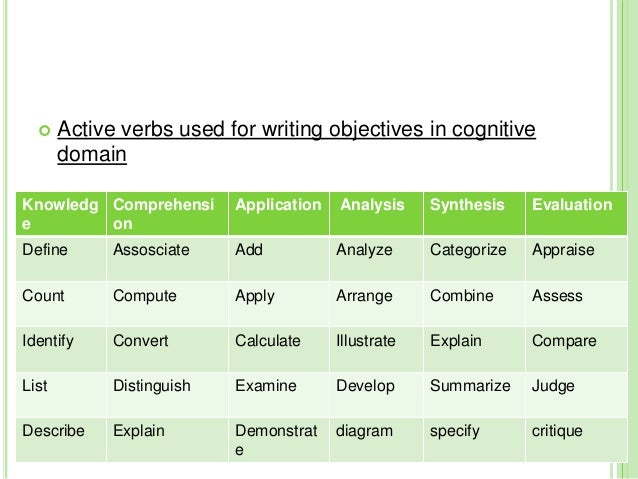638x479 pixels.
Task: Click the Define cell
Action: [61, 258]
